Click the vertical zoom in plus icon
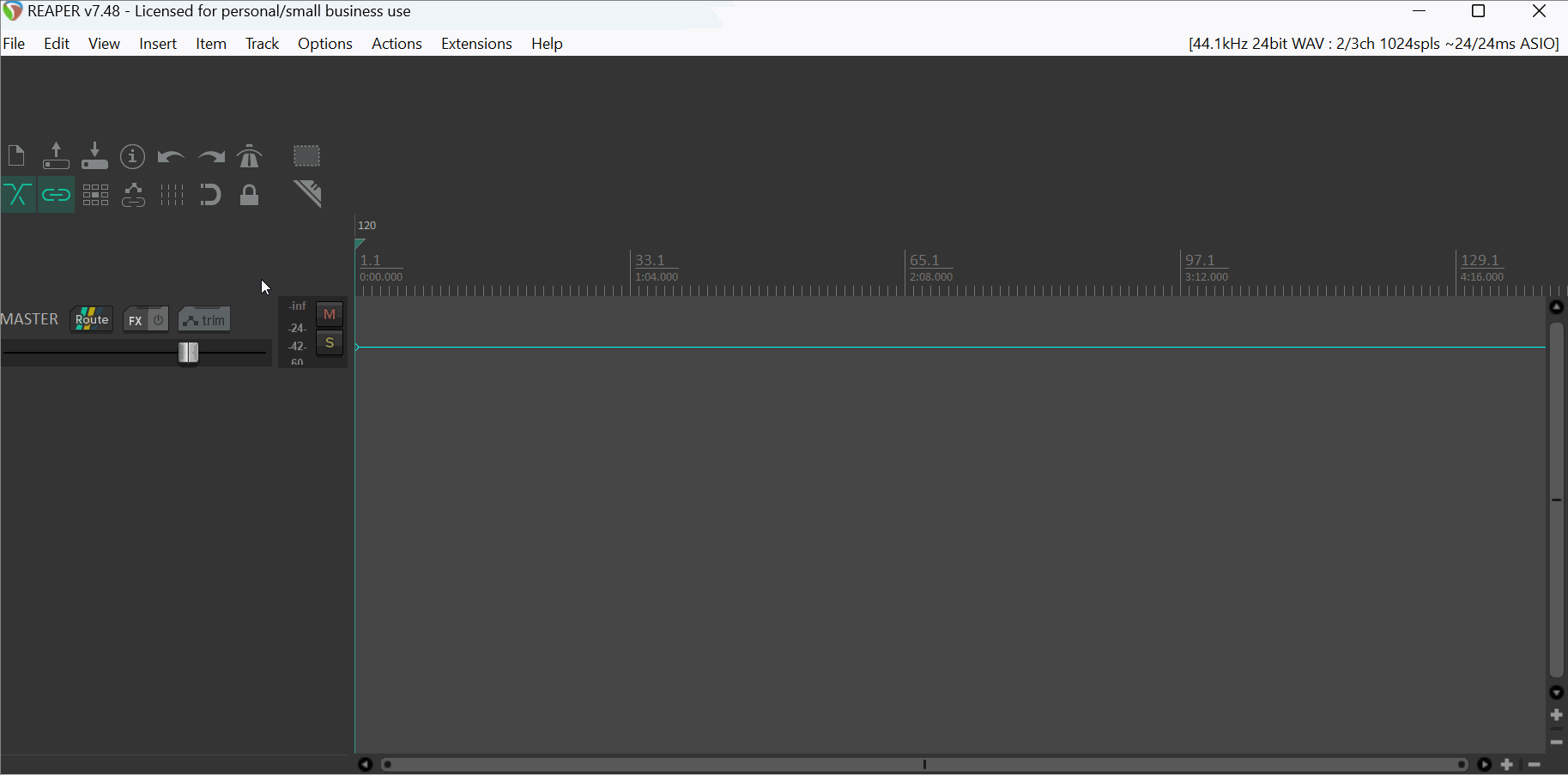This screenshot has width=1568, height=775. pyautogui.click(x=1557, y=715)
